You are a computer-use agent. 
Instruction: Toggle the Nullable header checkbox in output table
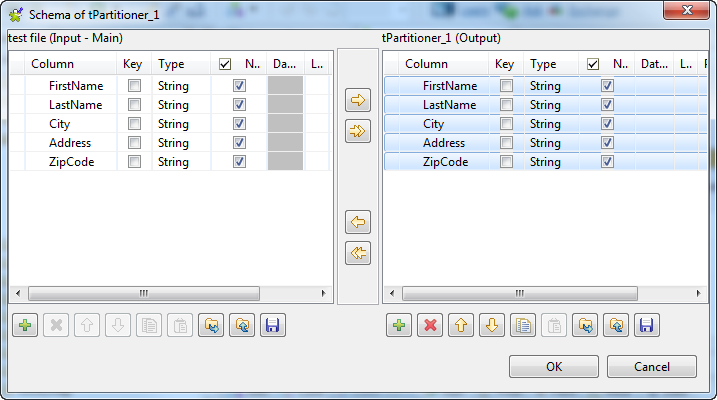click(592, 64)
